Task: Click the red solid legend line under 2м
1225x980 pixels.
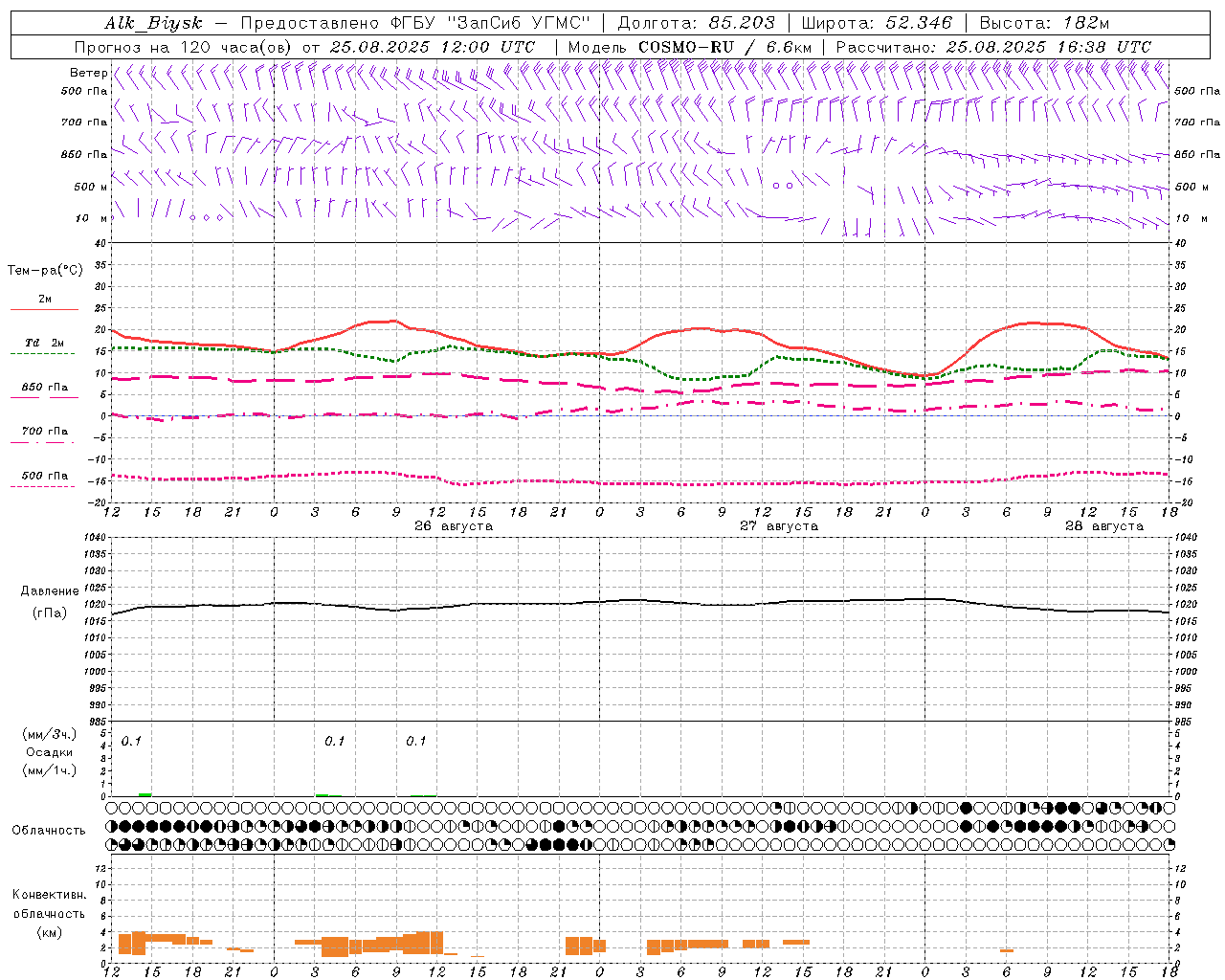Action: pyautogui.click(x=44, y=310)
